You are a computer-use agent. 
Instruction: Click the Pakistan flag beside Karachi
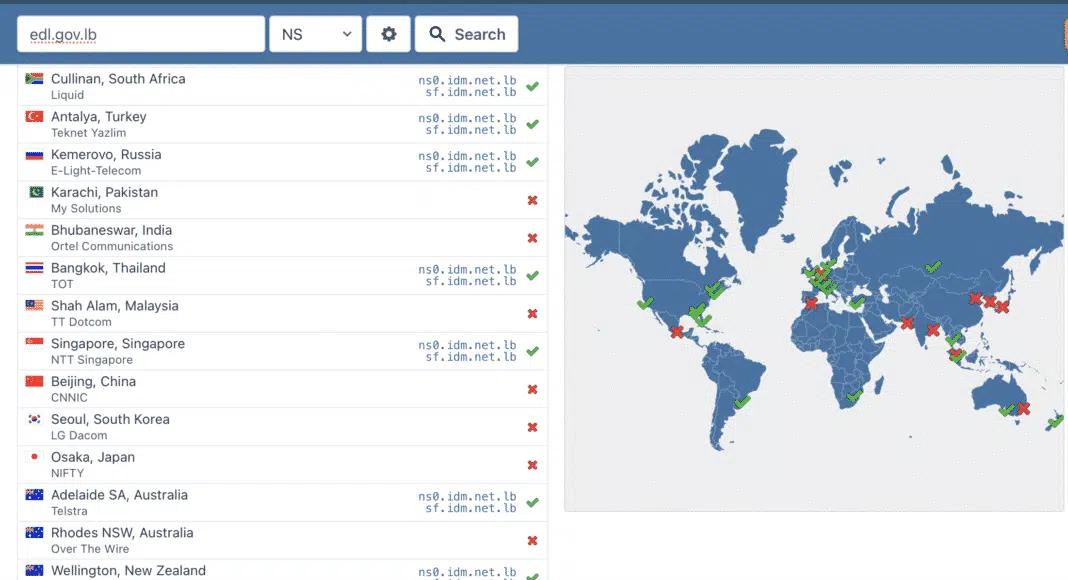coord(34,192)
